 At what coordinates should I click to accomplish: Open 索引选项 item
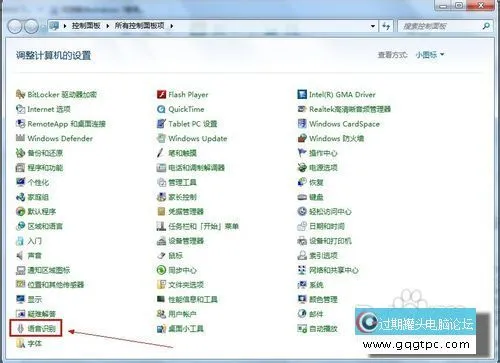(x=317, y=255)
